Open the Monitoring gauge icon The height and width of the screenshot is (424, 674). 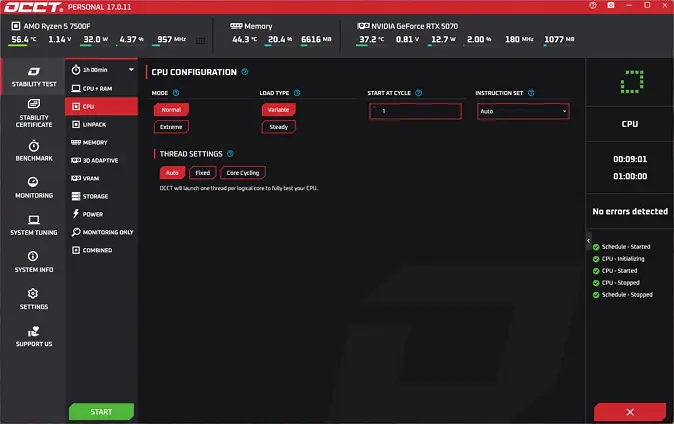point(33,182)
